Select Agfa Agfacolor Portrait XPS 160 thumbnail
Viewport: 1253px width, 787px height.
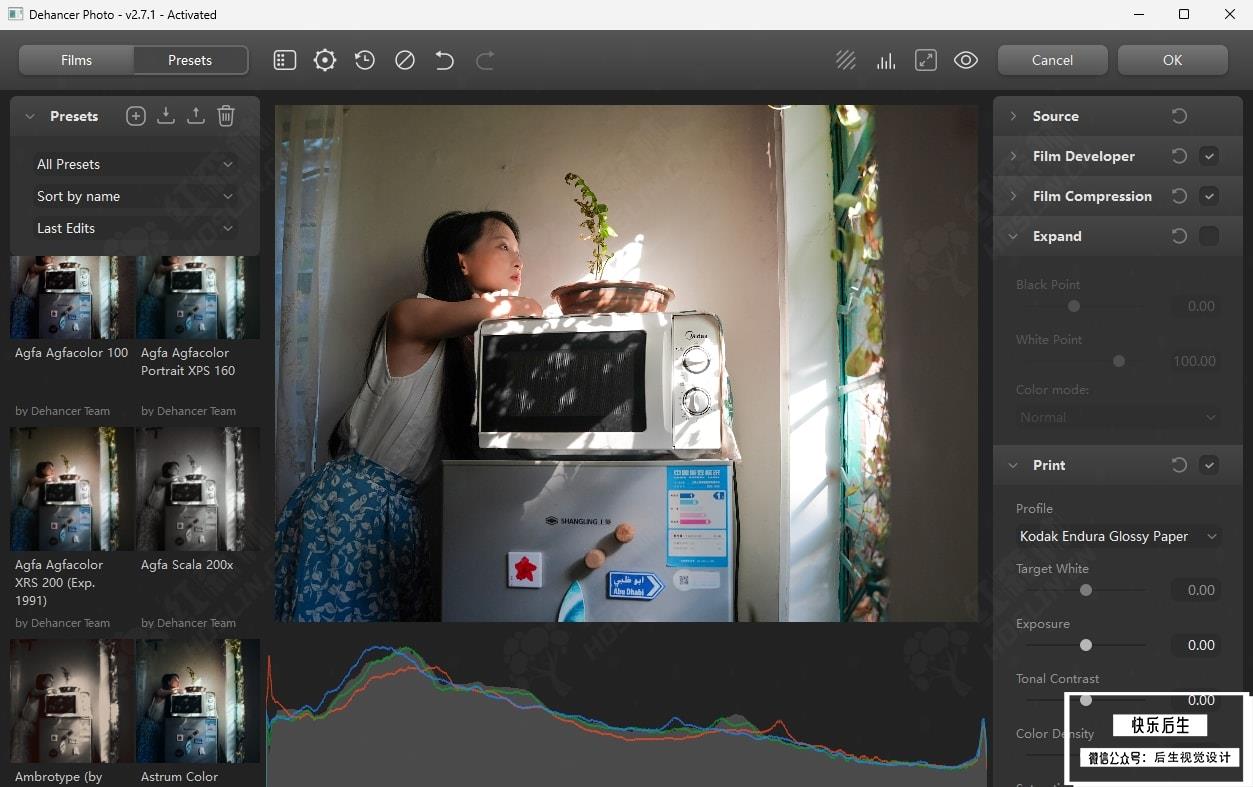tap(198, 297)
